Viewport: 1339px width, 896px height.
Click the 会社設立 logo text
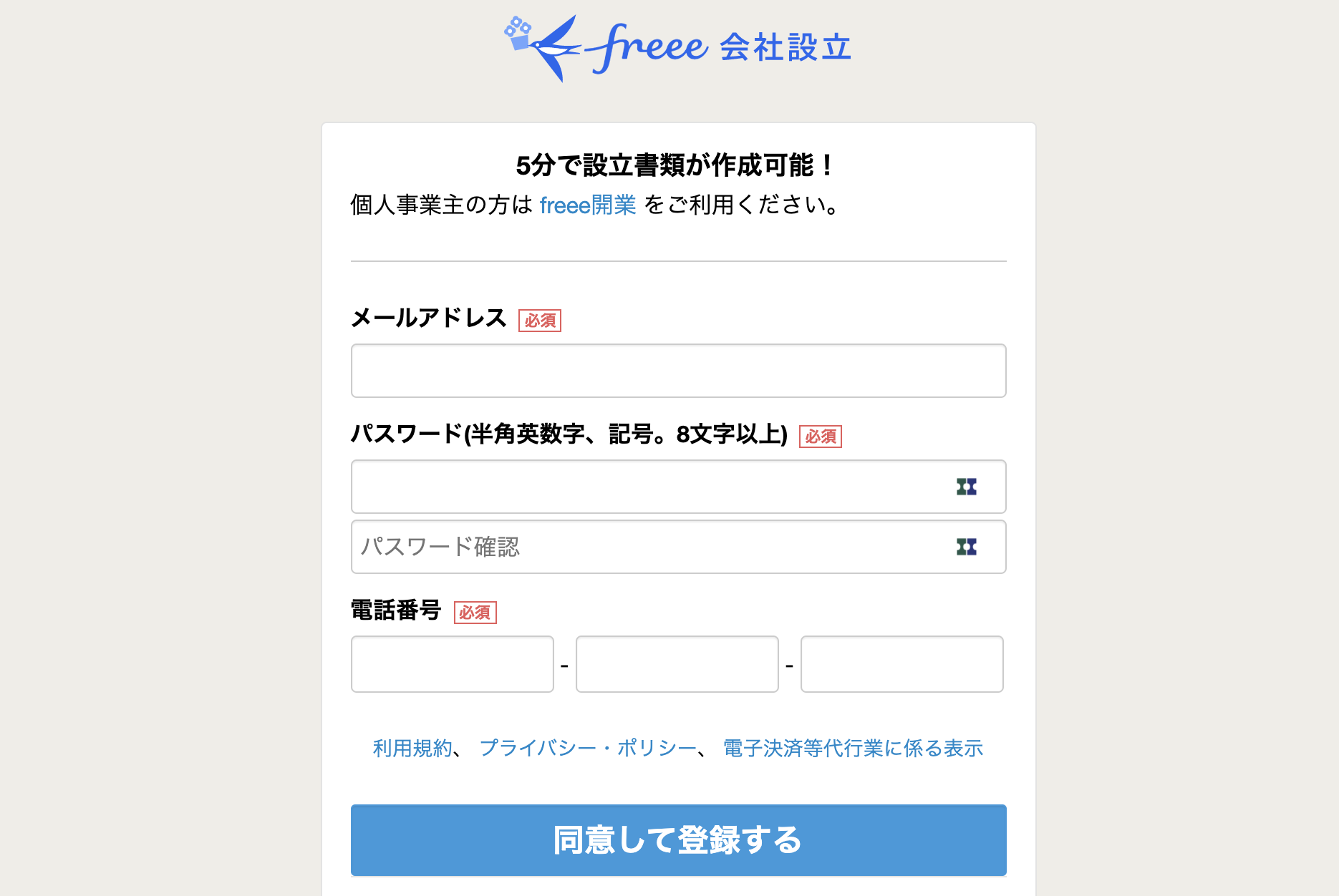coord(785,48)
